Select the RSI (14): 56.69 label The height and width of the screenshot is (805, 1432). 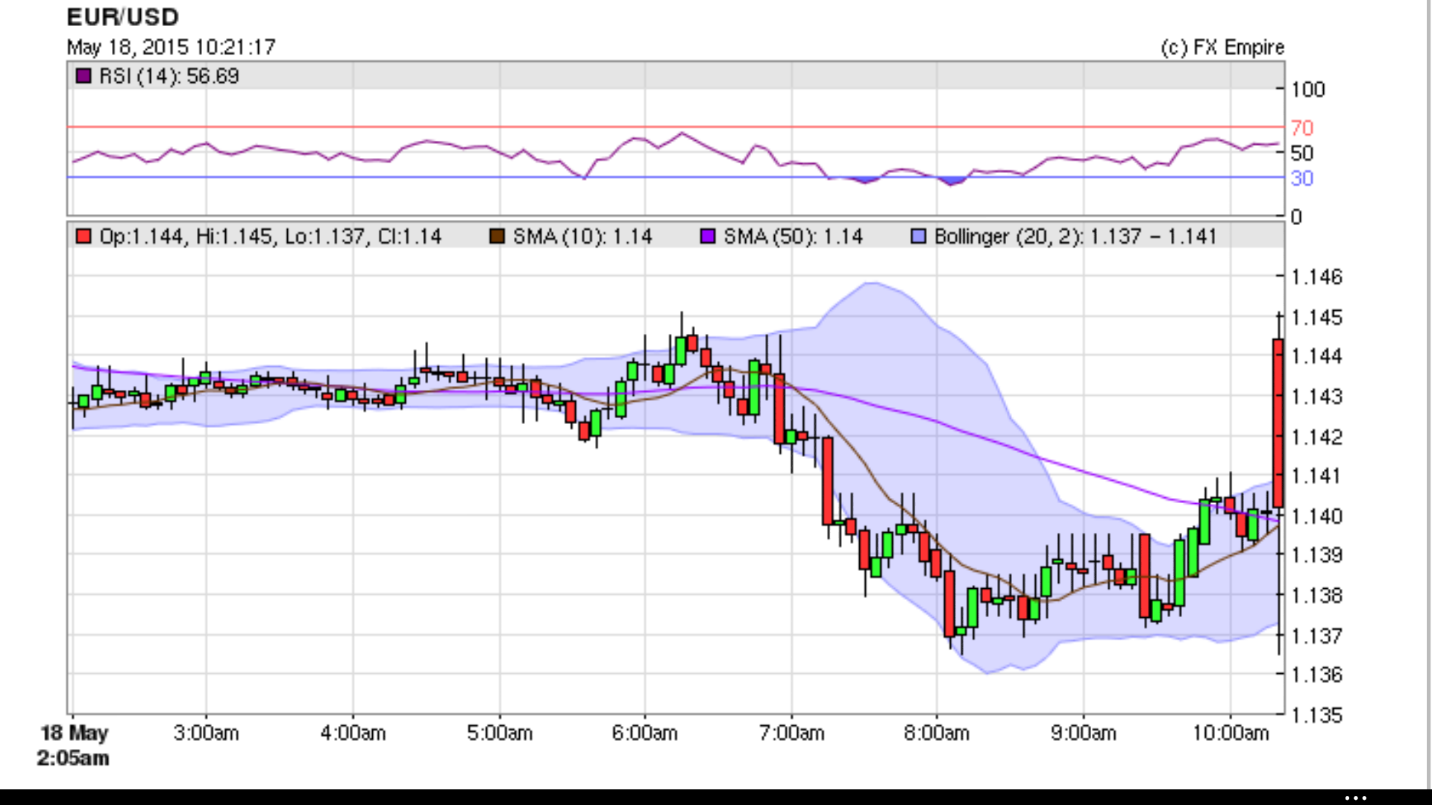[169, 76]
